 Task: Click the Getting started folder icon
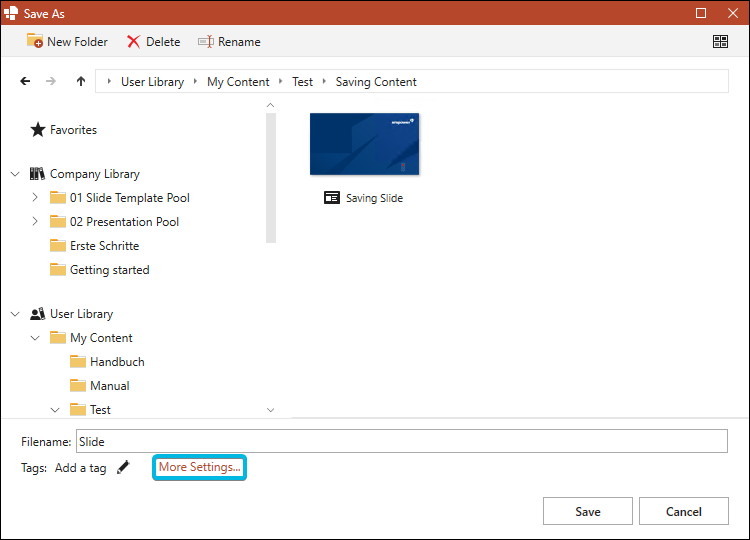click(58, 269)
